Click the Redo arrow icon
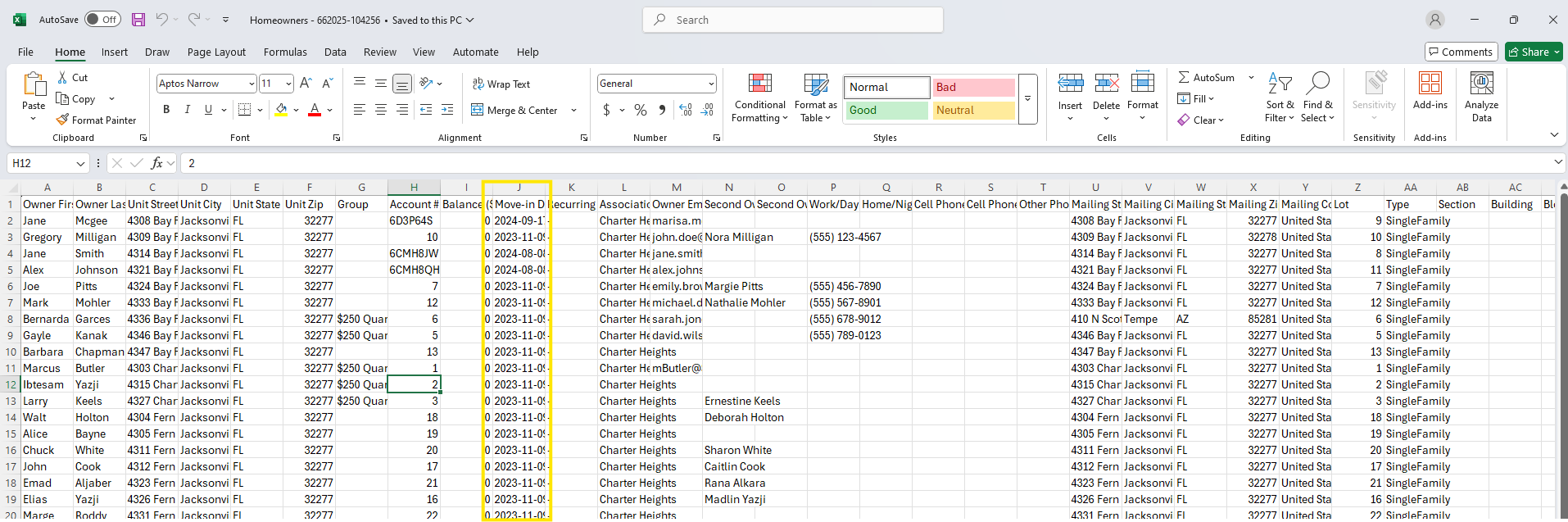This screenshot has width=1568, height=522. tap(194, 20)
